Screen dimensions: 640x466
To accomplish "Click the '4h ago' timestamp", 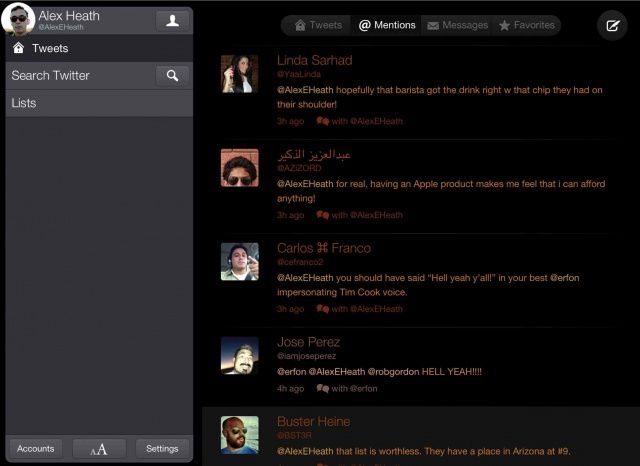I will pyautogui.click(x=290, y=388).
